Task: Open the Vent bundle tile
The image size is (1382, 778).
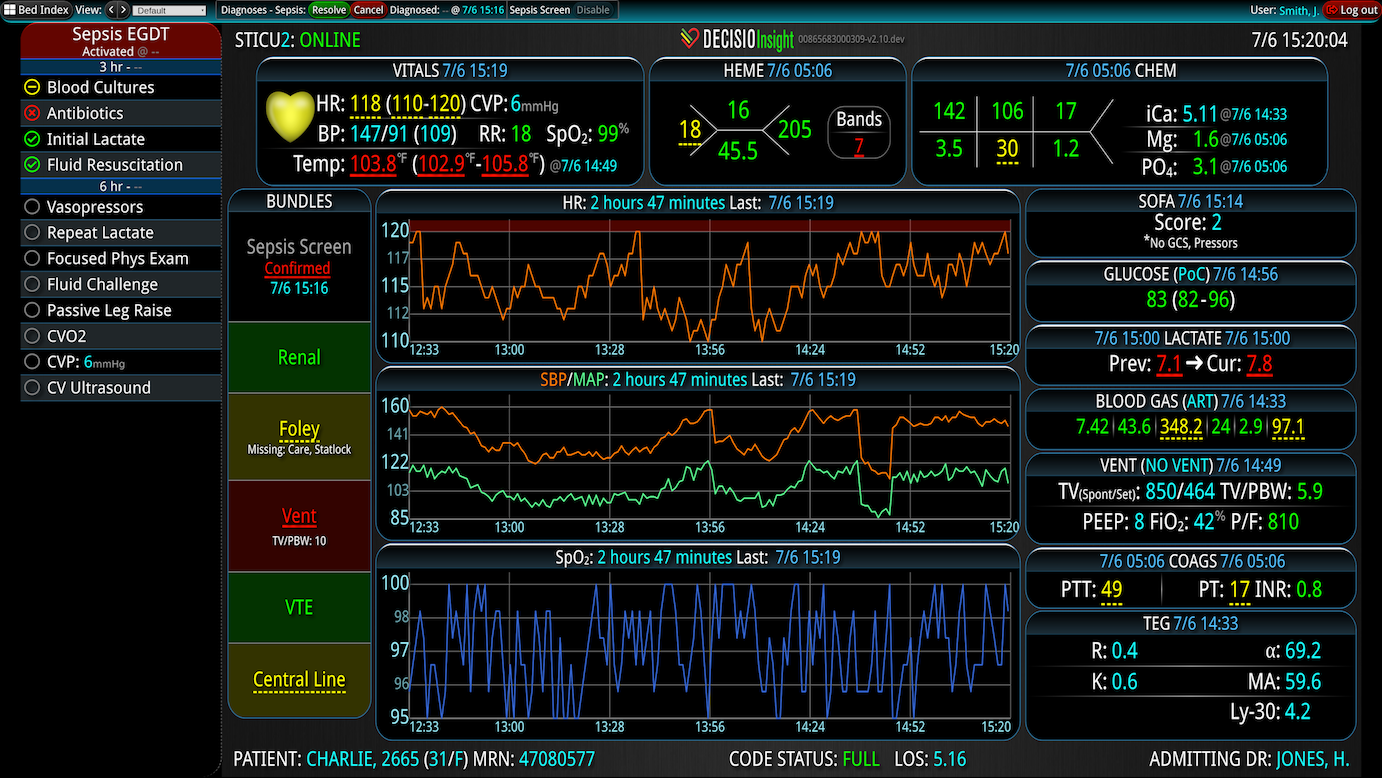Action: click(298, 525)
